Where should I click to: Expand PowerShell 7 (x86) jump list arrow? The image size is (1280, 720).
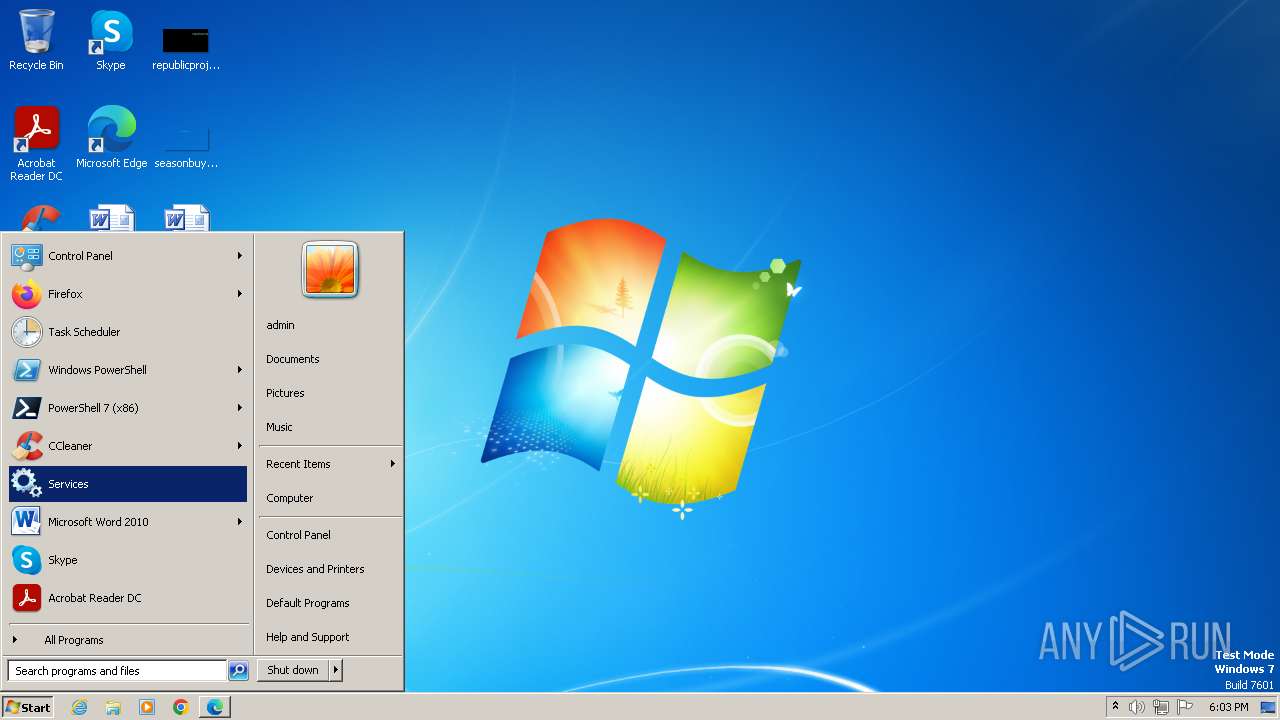(x=240, y=408)
